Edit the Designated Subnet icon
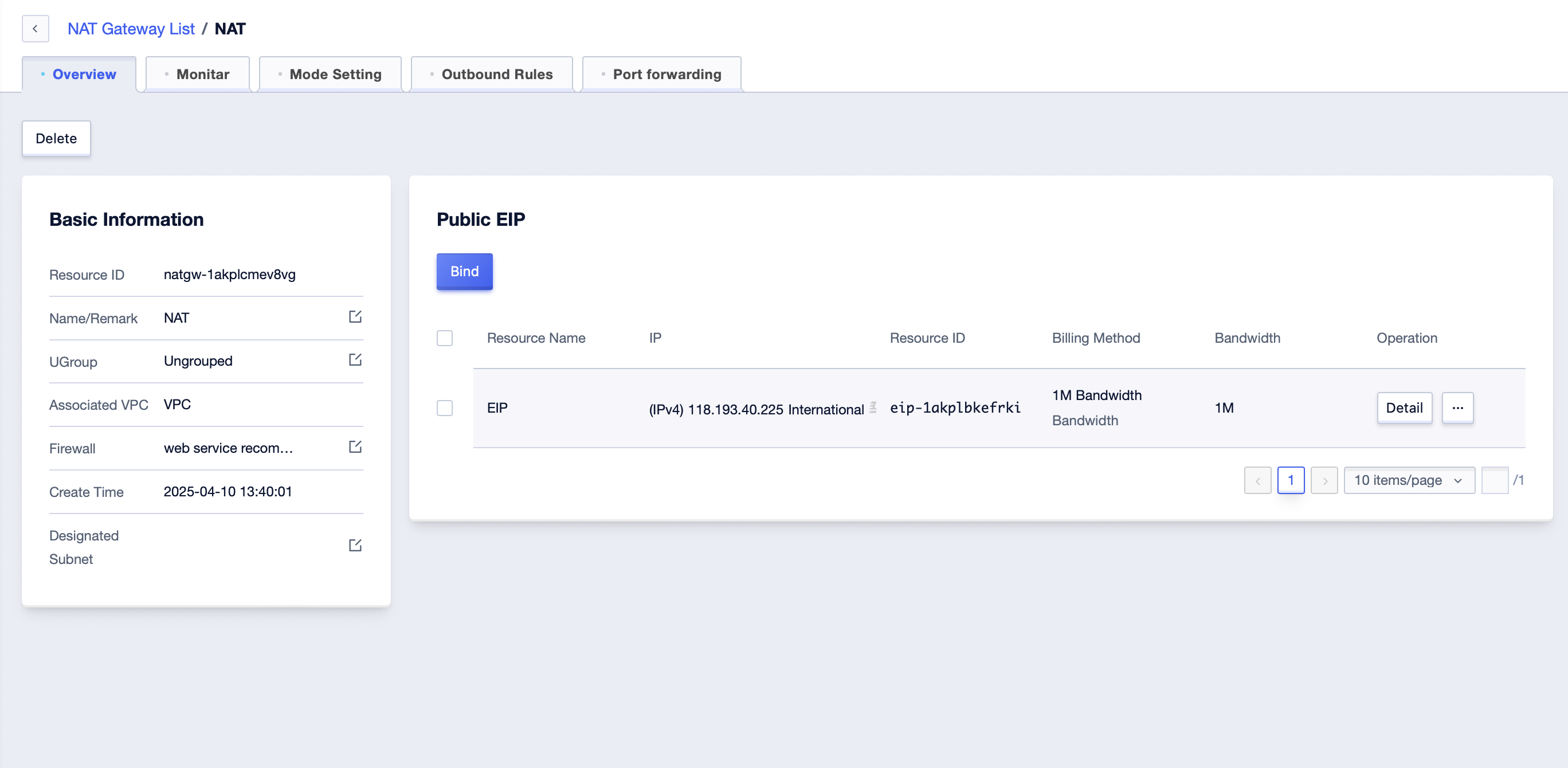The image size is (1568, 768). tap(355, 545)
